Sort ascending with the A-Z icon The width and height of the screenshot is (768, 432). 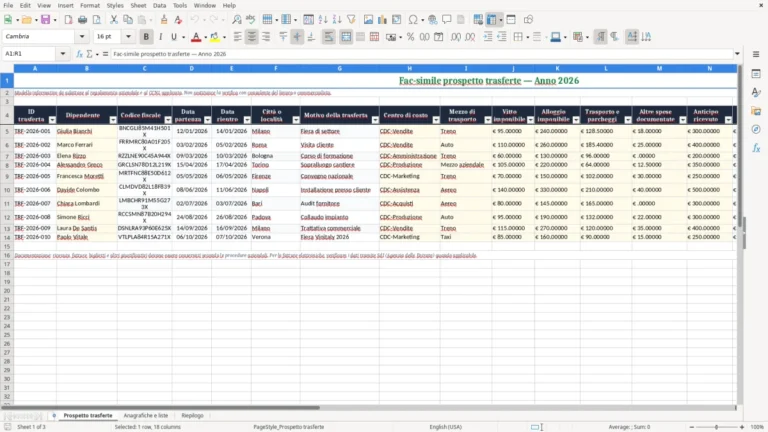coord(323,20)
